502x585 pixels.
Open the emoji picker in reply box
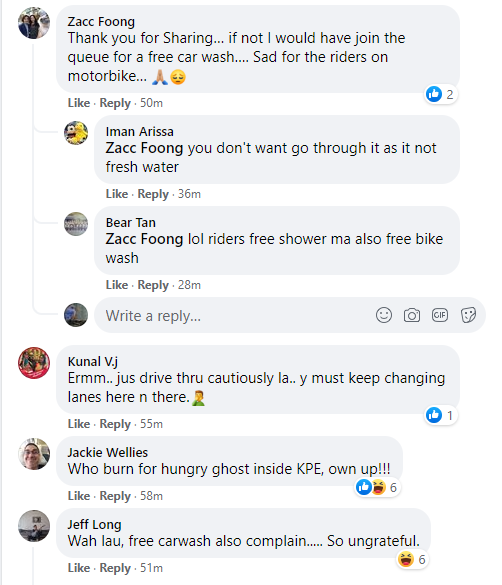point(383,315)
